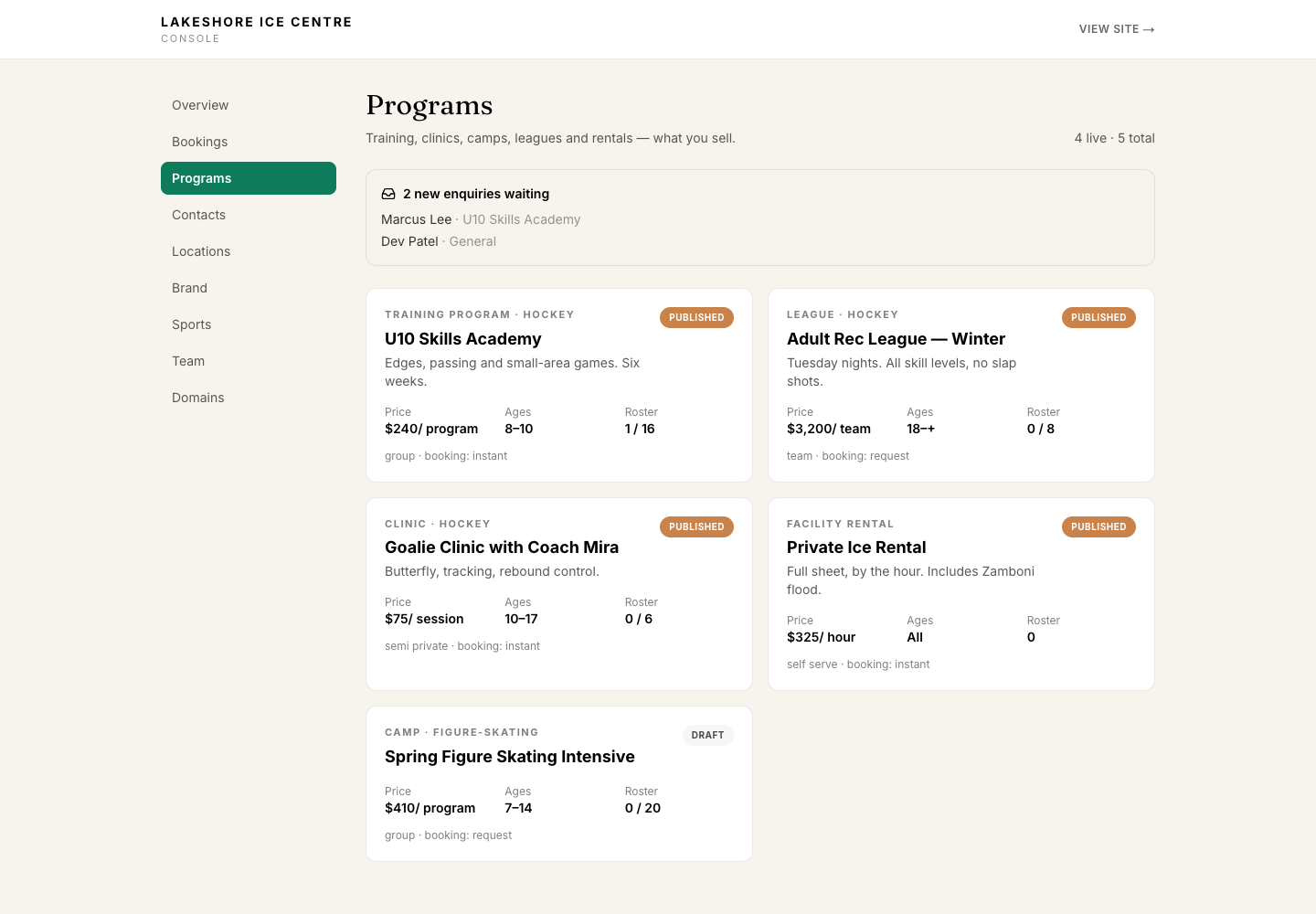Click the View Site link
This screenshot has width=1316, height=914.
click(x=1117, y=29)
